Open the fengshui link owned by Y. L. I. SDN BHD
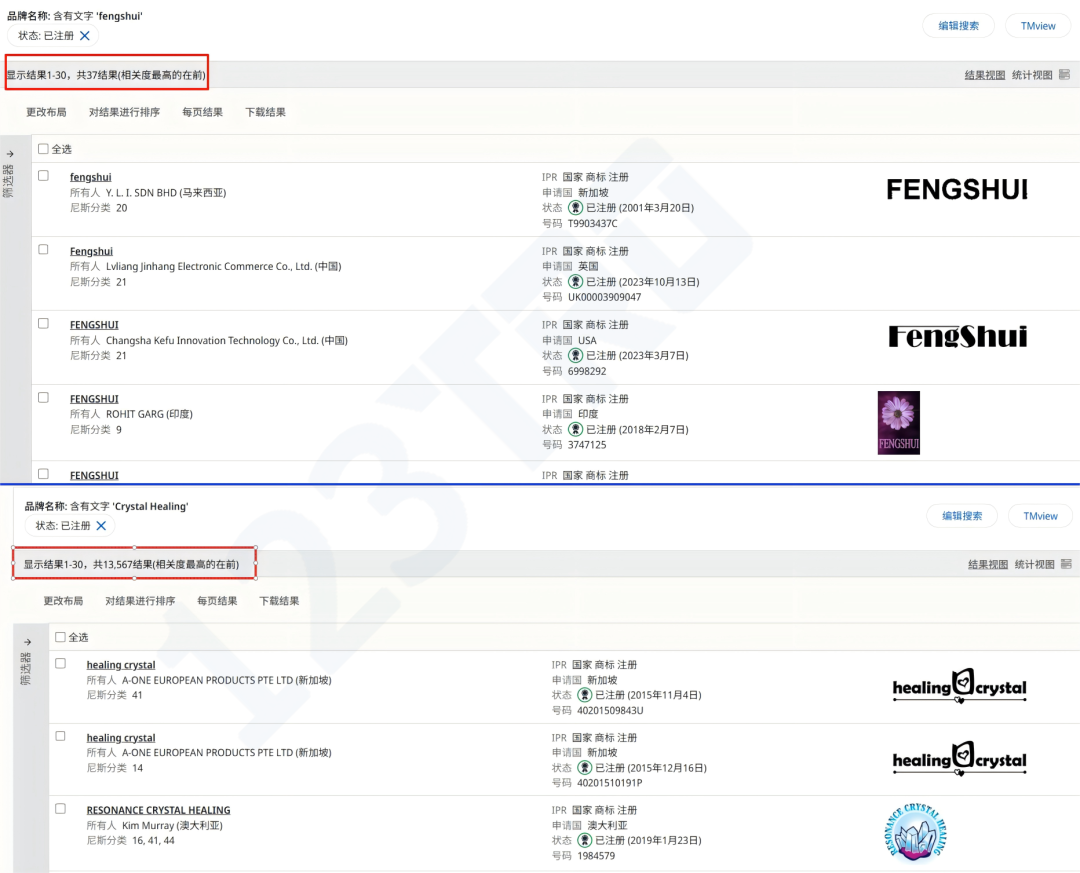The image size is (1080, 873). (x=90, y=177)
